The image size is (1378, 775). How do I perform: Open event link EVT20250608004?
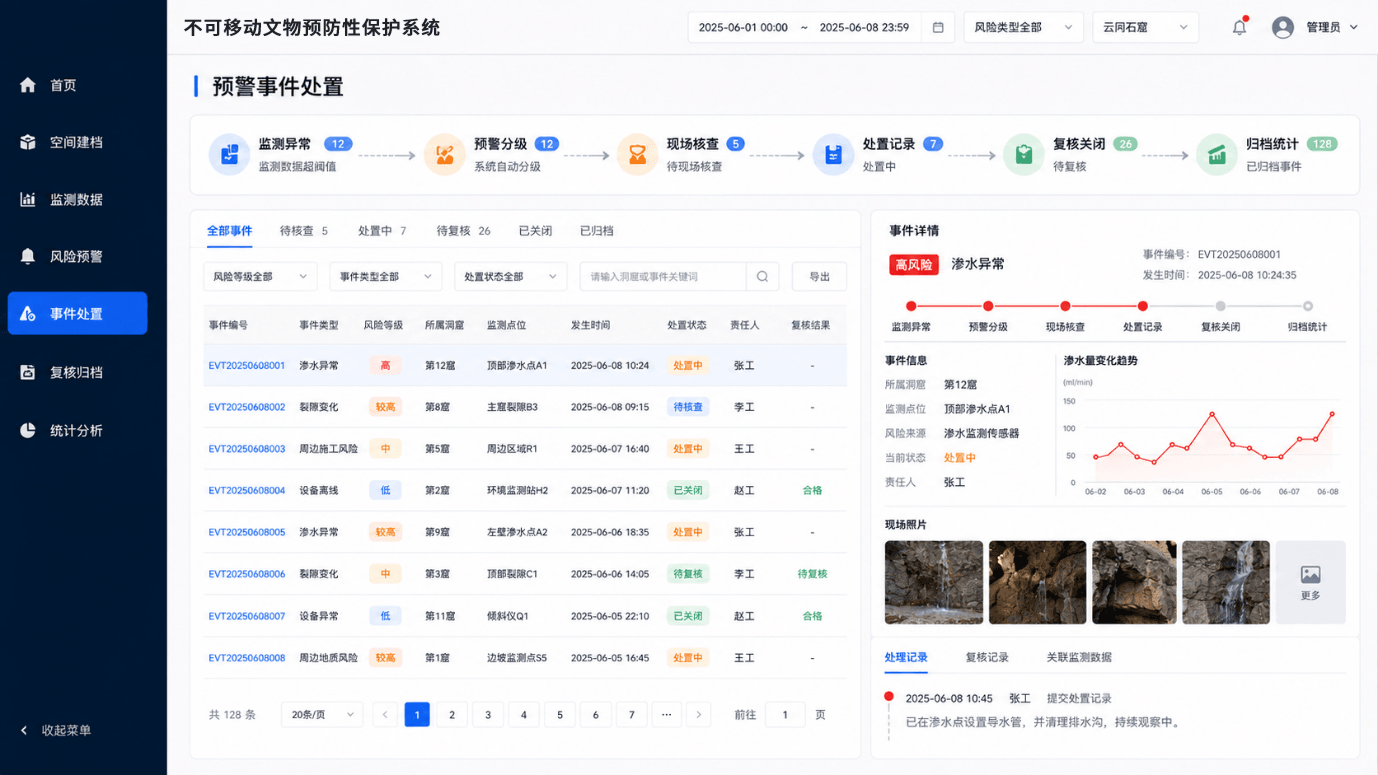(247, 491)
